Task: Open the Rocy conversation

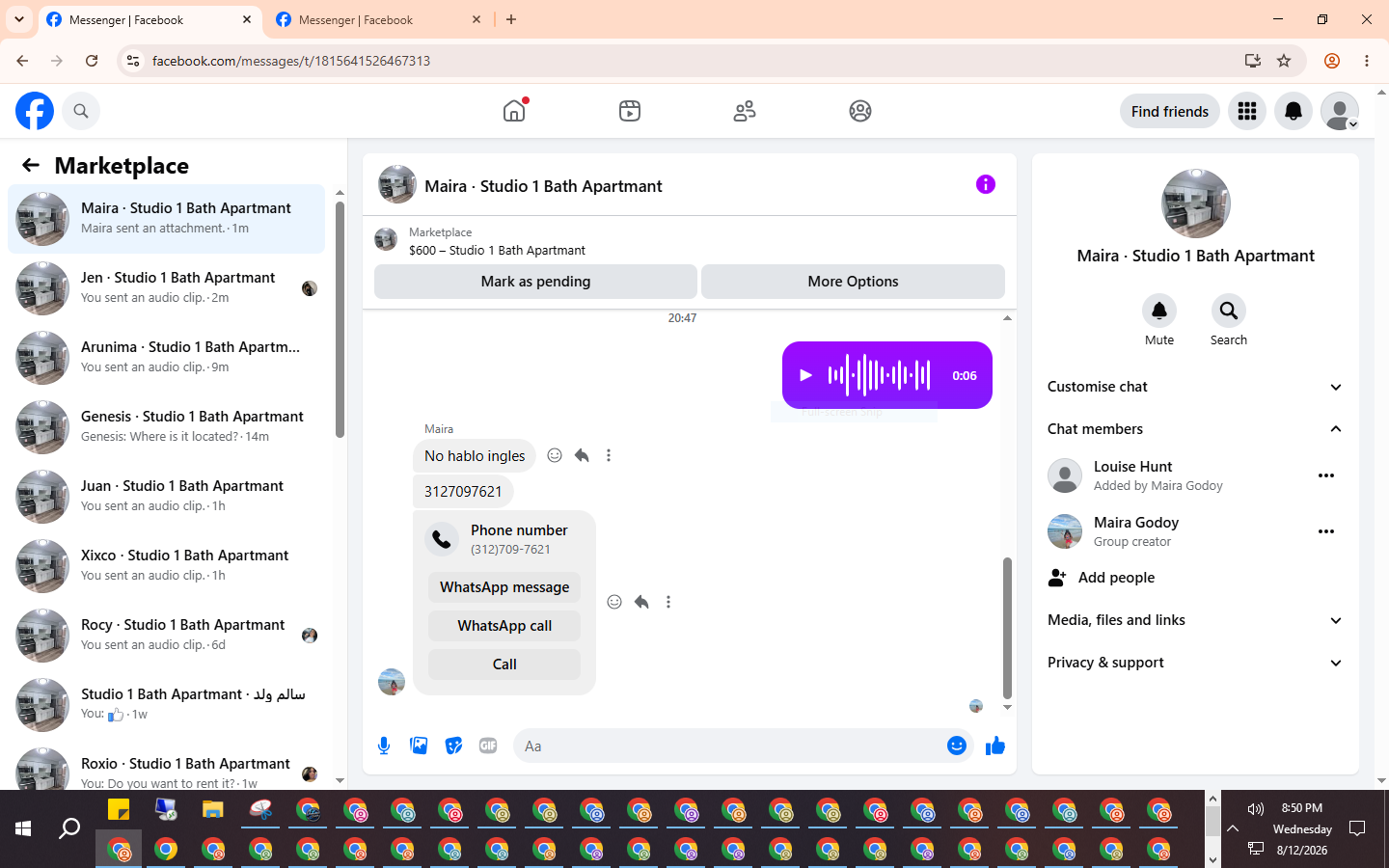Action: (x=166, y=636)
